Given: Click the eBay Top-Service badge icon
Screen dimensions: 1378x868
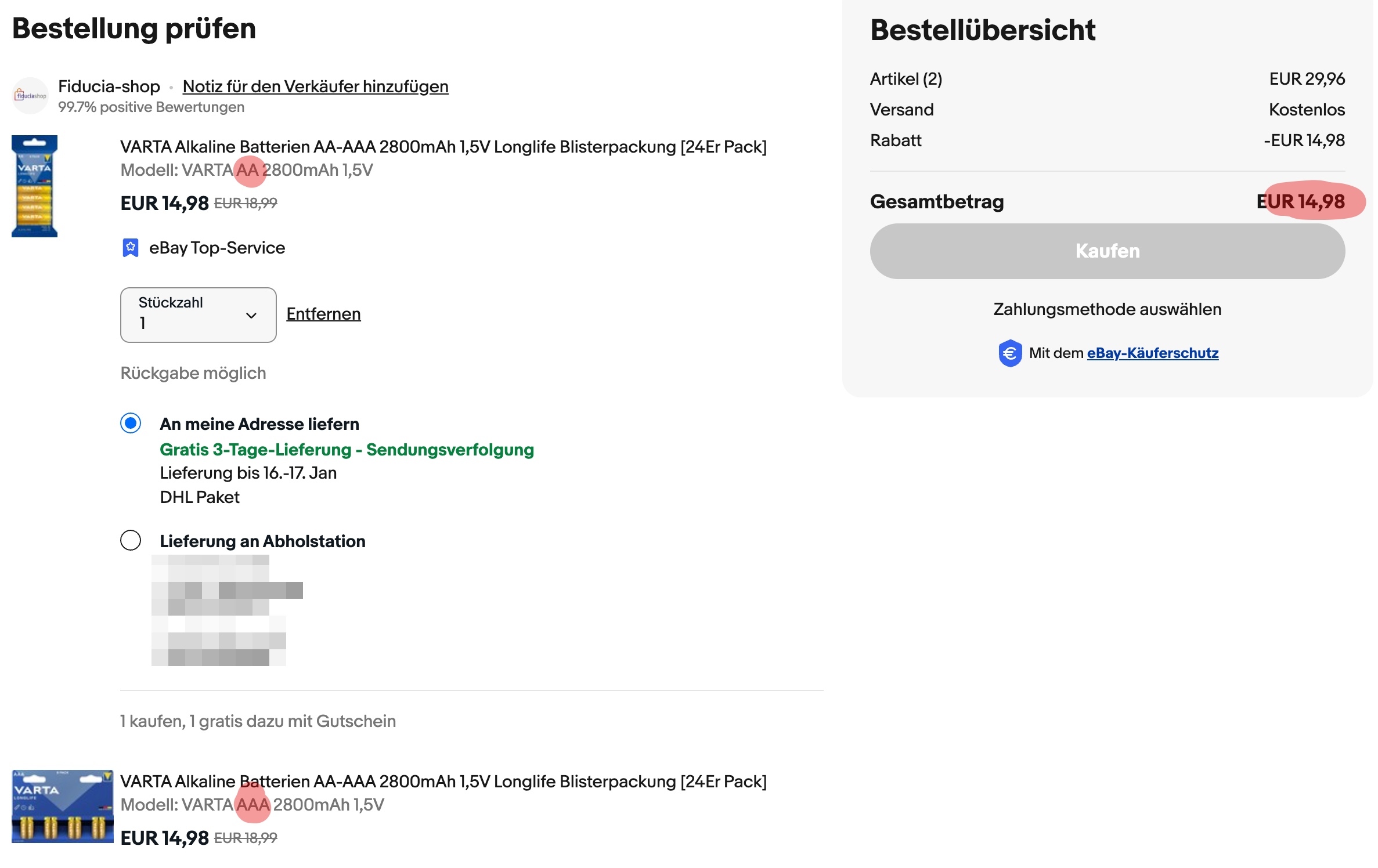Looking at the screenshot, I should pyautogui.click(x=131, y=248).
